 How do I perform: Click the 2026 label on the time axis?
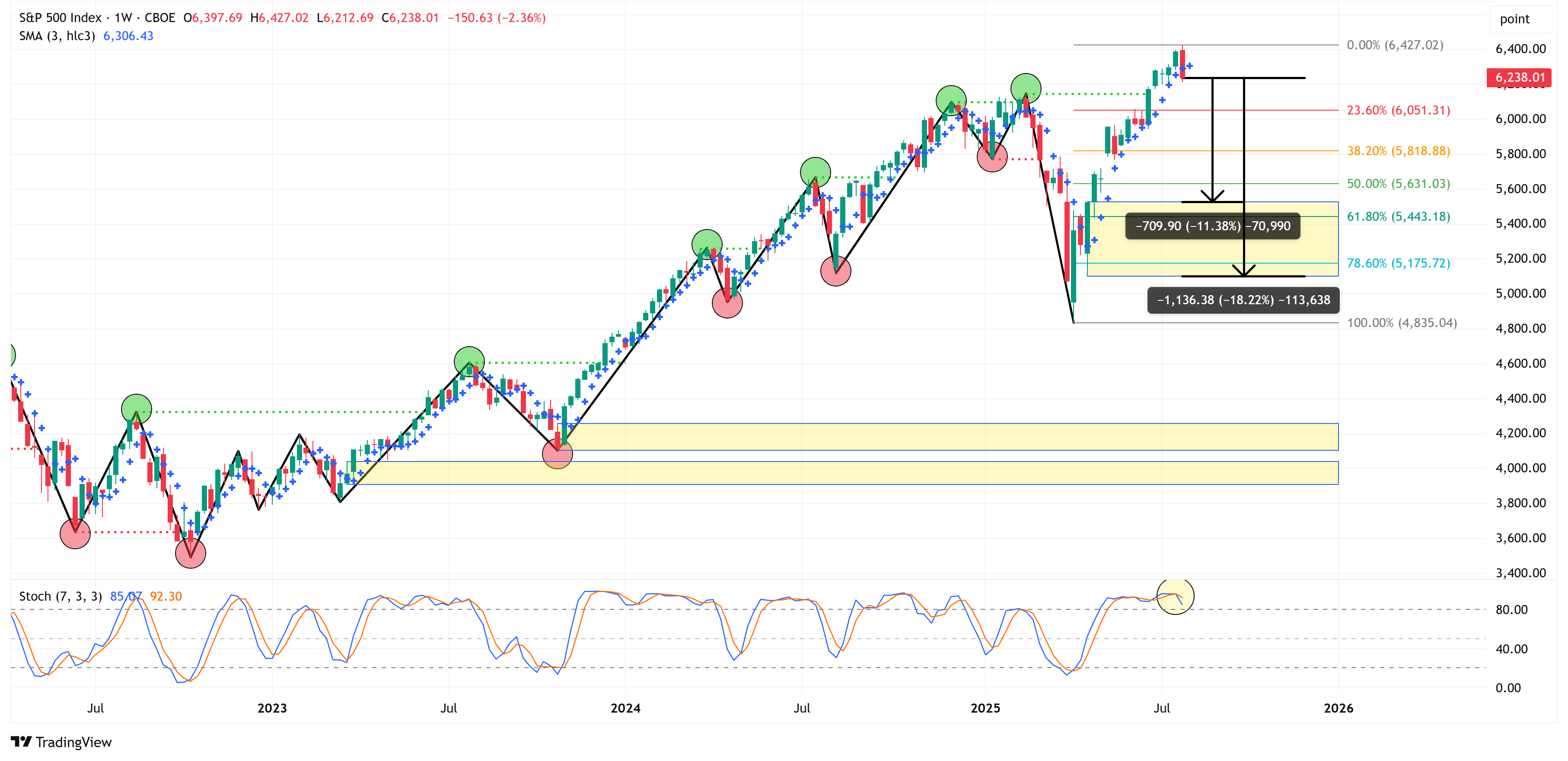tap(1338, 708)
